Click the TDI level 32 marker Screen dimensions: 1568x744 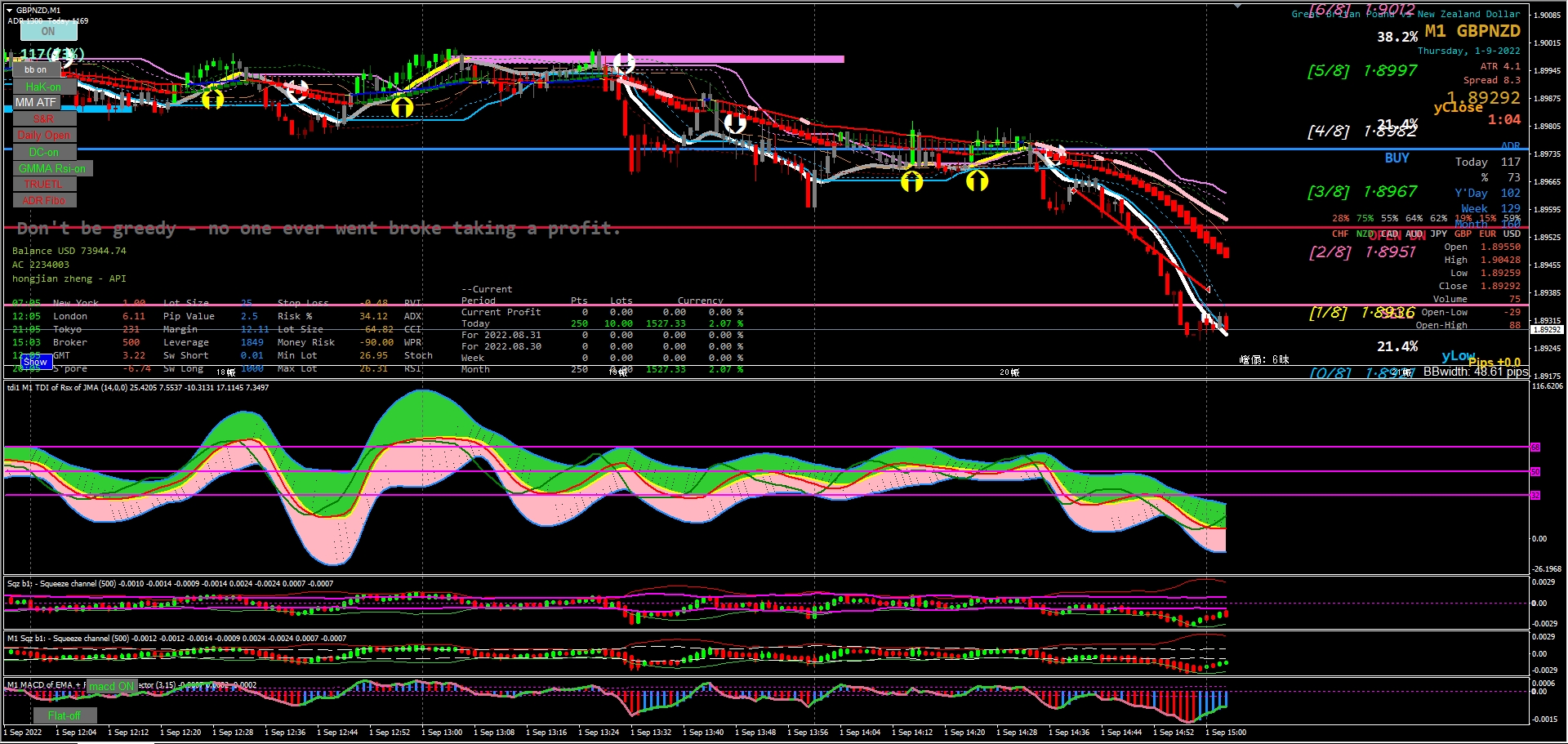tap(1535, 496)
